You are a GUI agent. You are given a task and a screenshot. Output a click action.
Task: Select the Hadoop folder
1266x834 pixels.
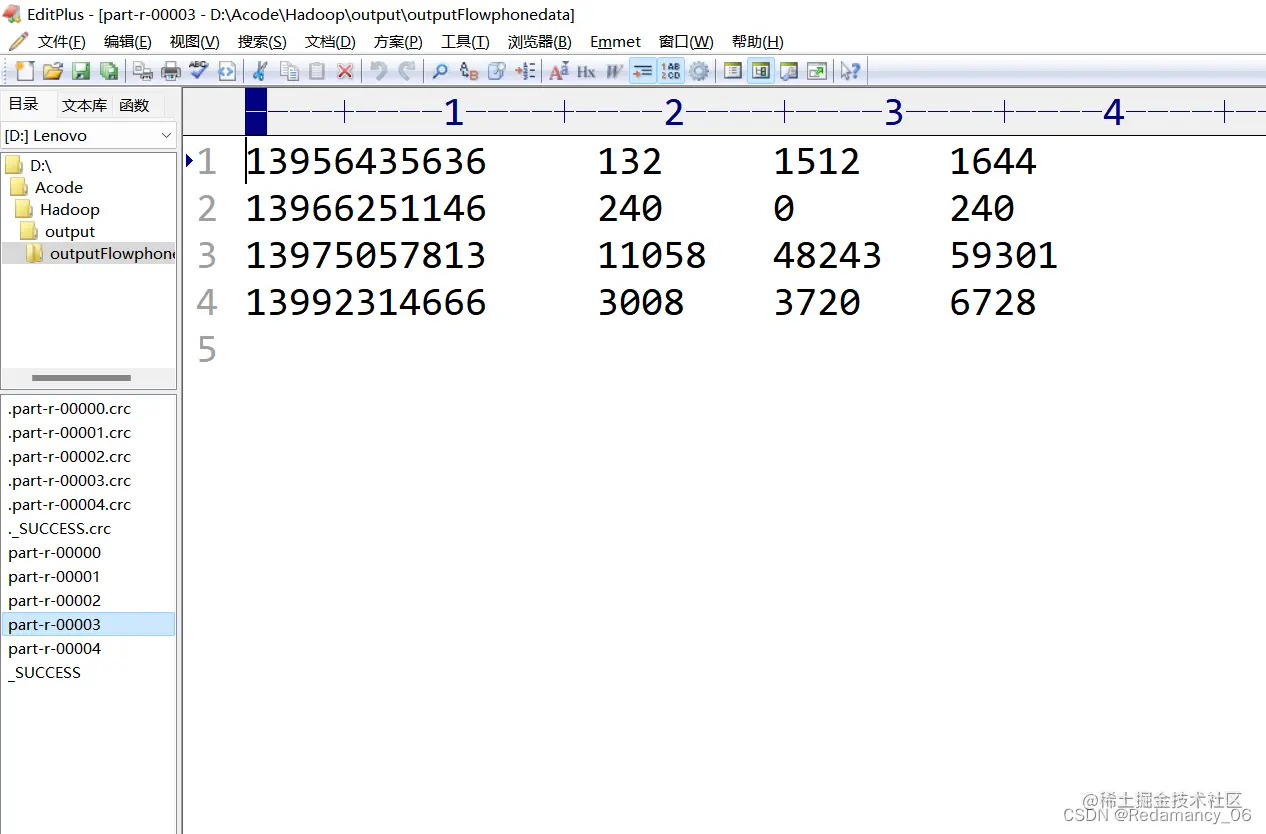coord(69,209)
